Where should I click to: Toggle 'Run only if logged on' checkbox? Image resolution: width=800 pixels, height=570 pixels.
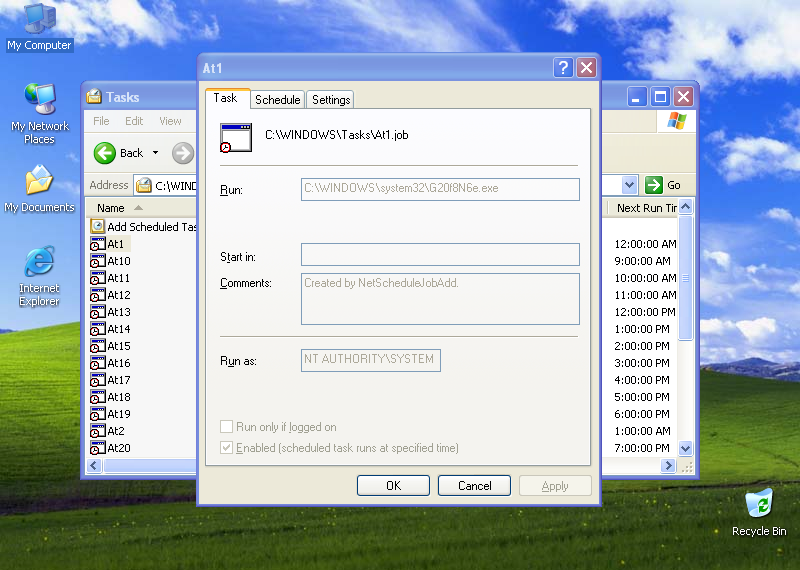pyautogui.click(x=227, y=427)
